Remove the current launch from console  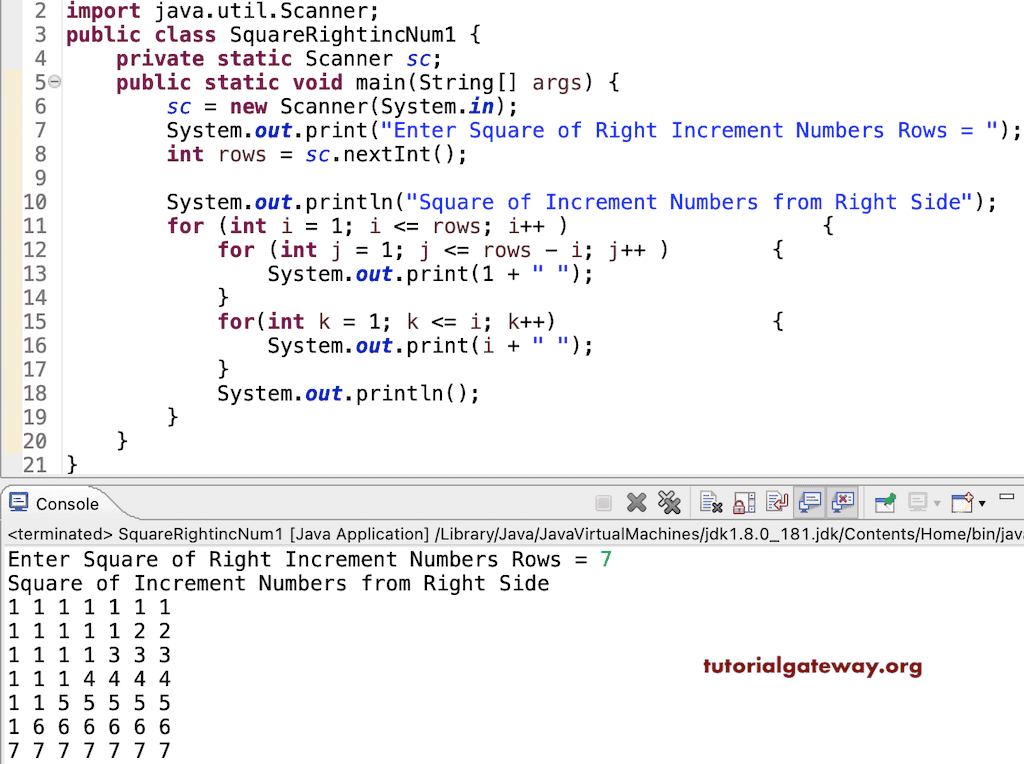pos(637,502)
